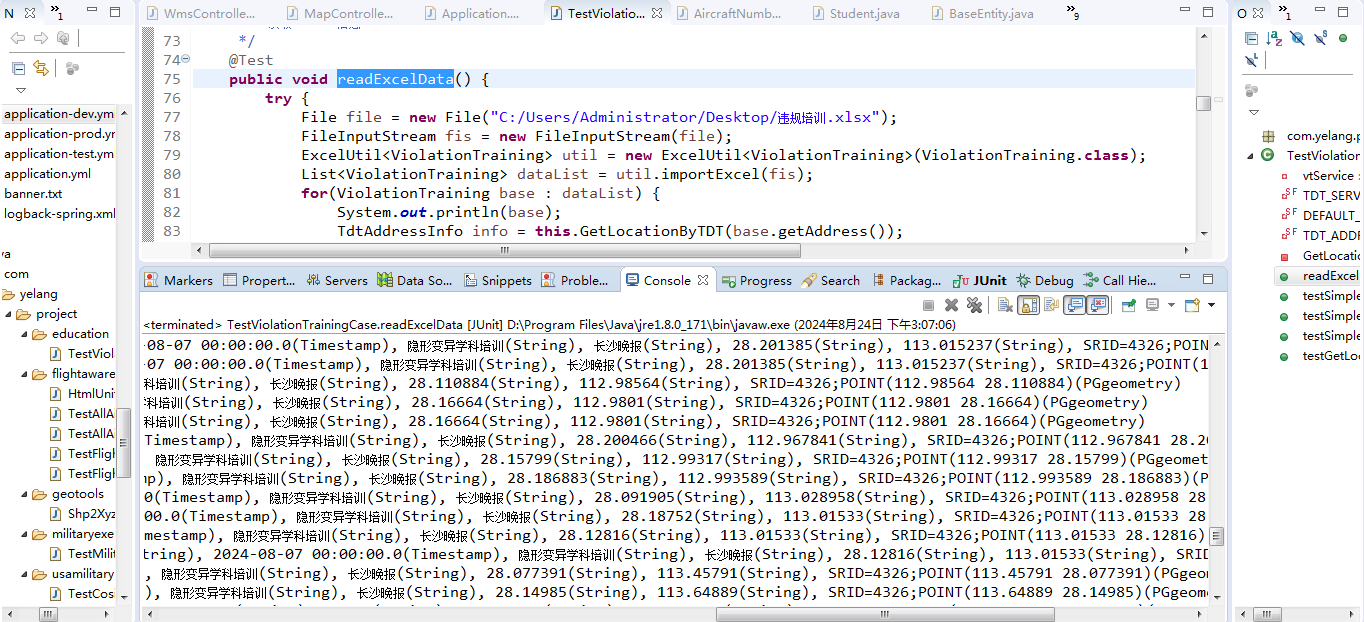Screen dimensions: 1364x622
Task: Switch to JUnit tab
Action: click(x=979, y=280)
